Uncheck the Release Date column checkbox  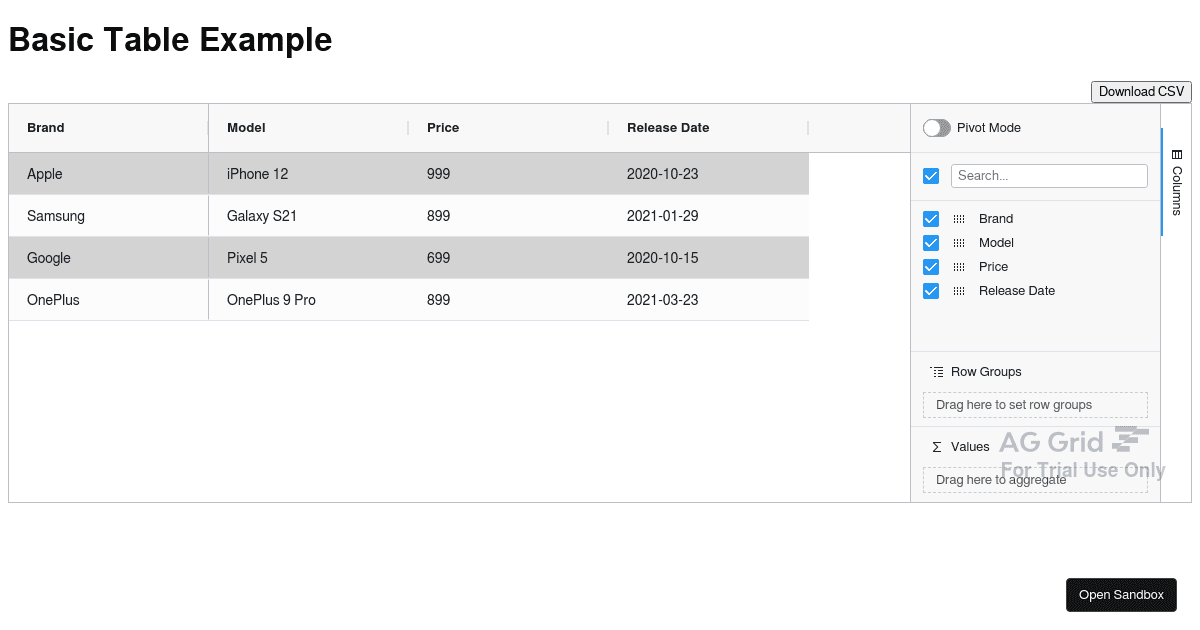pos(931,291)
